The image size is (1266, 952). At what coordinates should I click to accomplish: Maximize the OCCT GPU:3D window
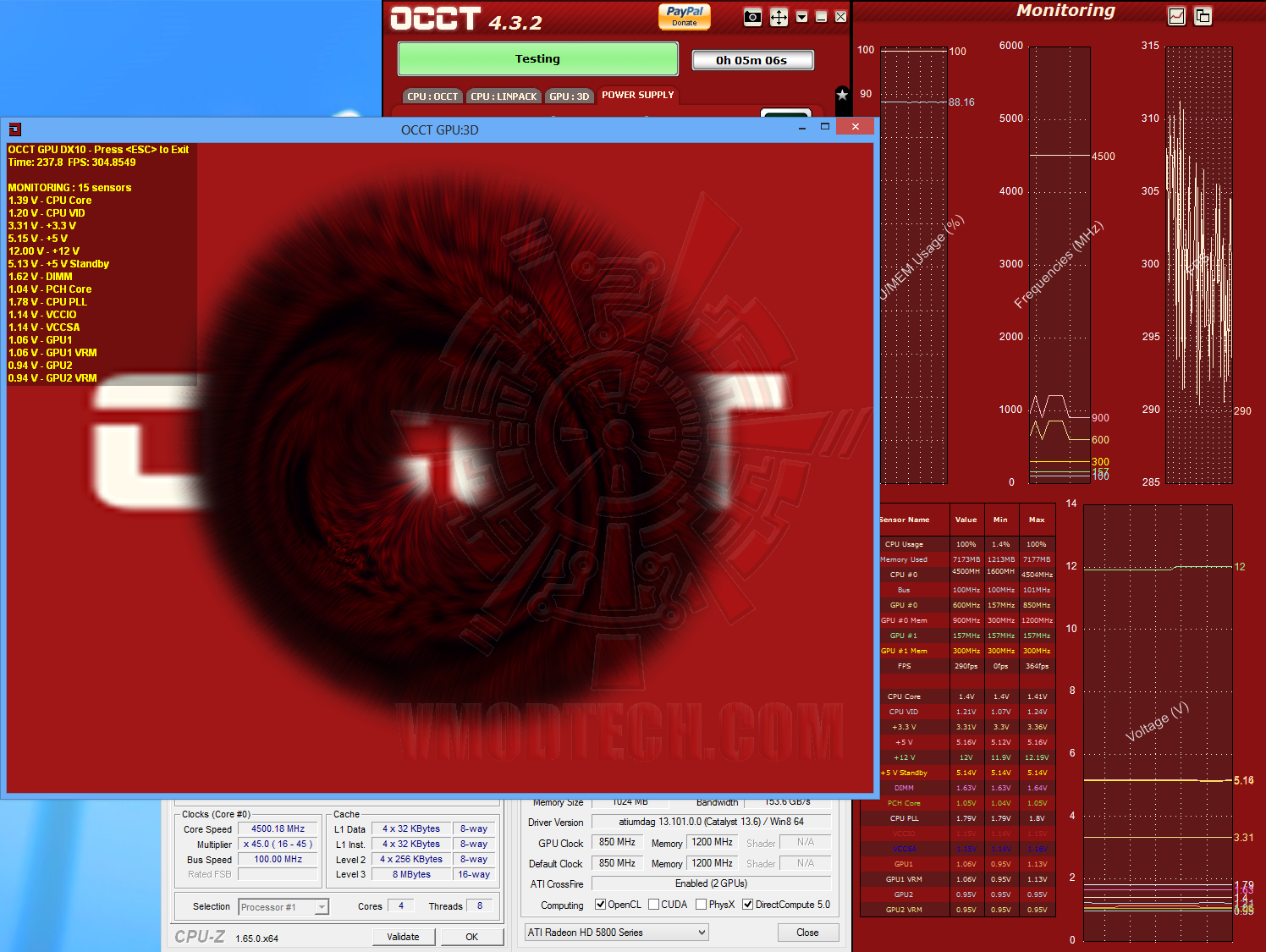(x=825, y=127)
